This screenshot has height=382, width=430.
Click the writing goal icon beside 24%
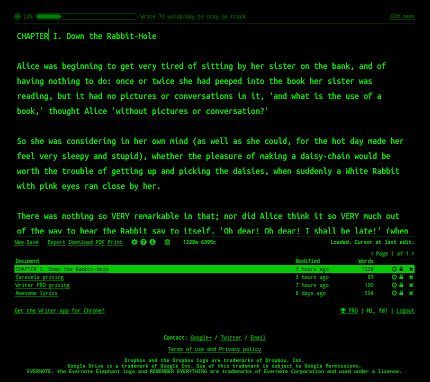point(18,16)
